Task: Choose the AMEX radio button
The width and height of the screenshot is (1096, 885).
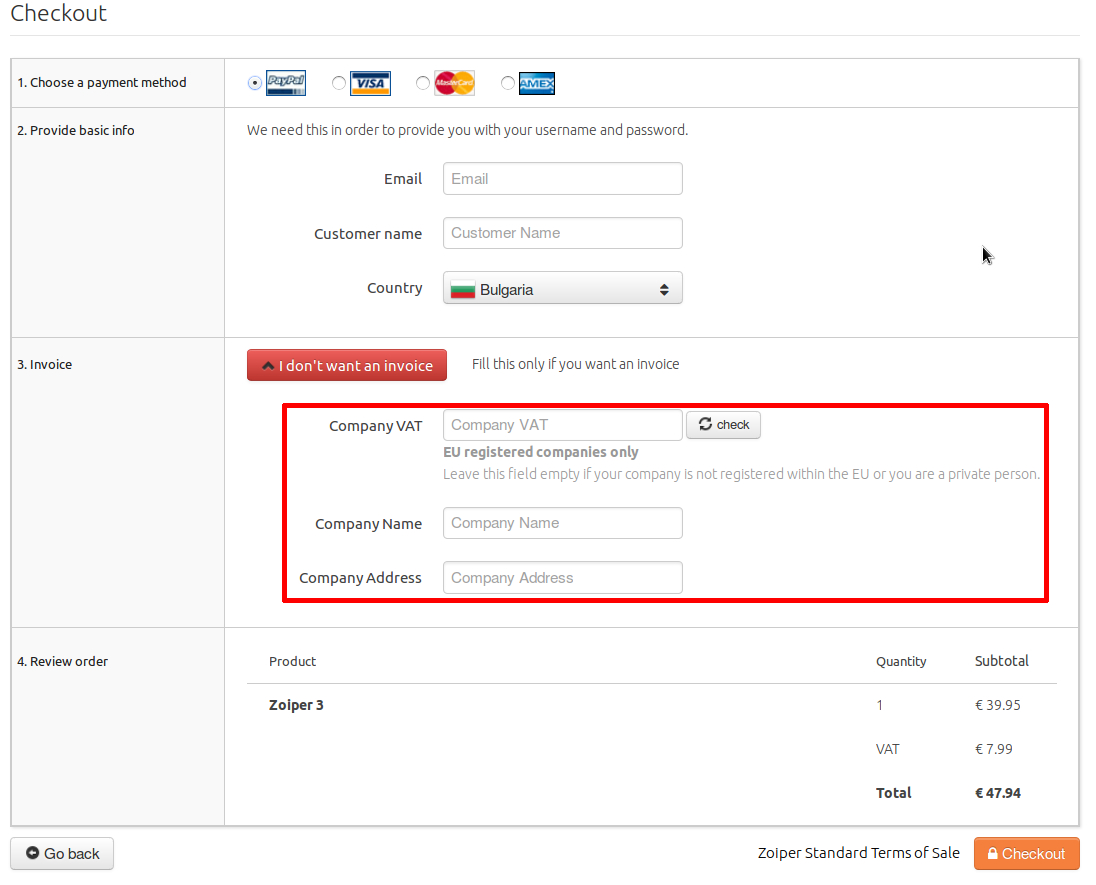Action: coord(508,83)
